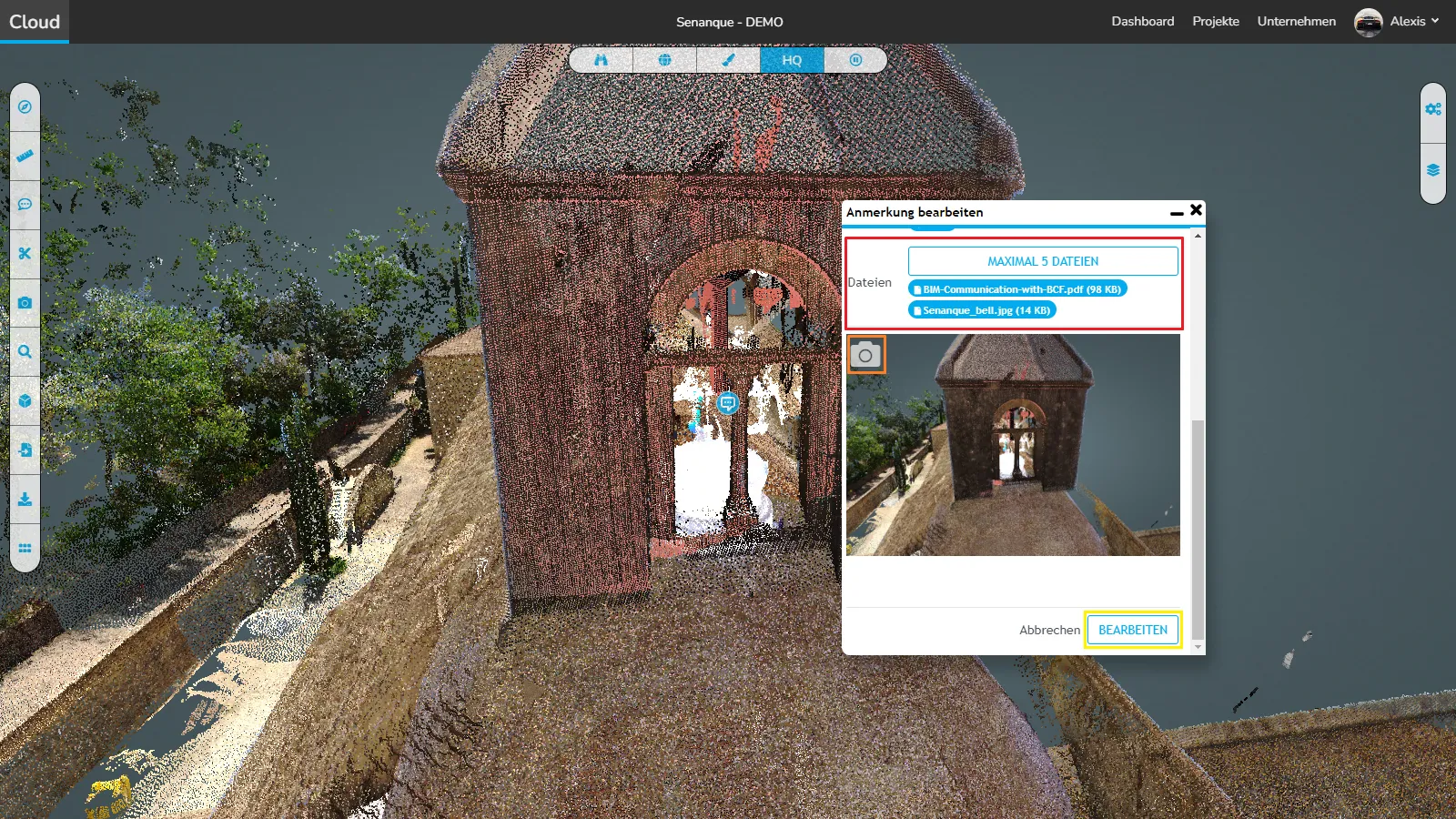The width and height of the screenshot is (1456, 819).
Task: Open the annotation comment tool in sidebar
Action: [25, 204]
